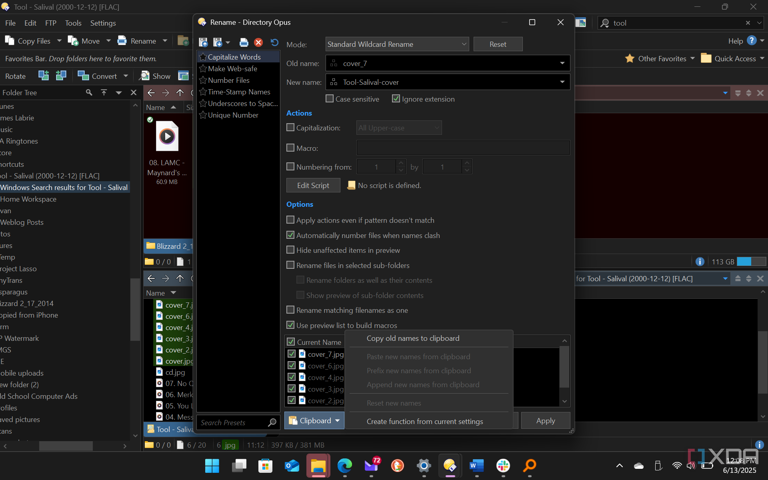Enable the Case sensitive checkbox

pyautogui.click(x=330, y=99)
